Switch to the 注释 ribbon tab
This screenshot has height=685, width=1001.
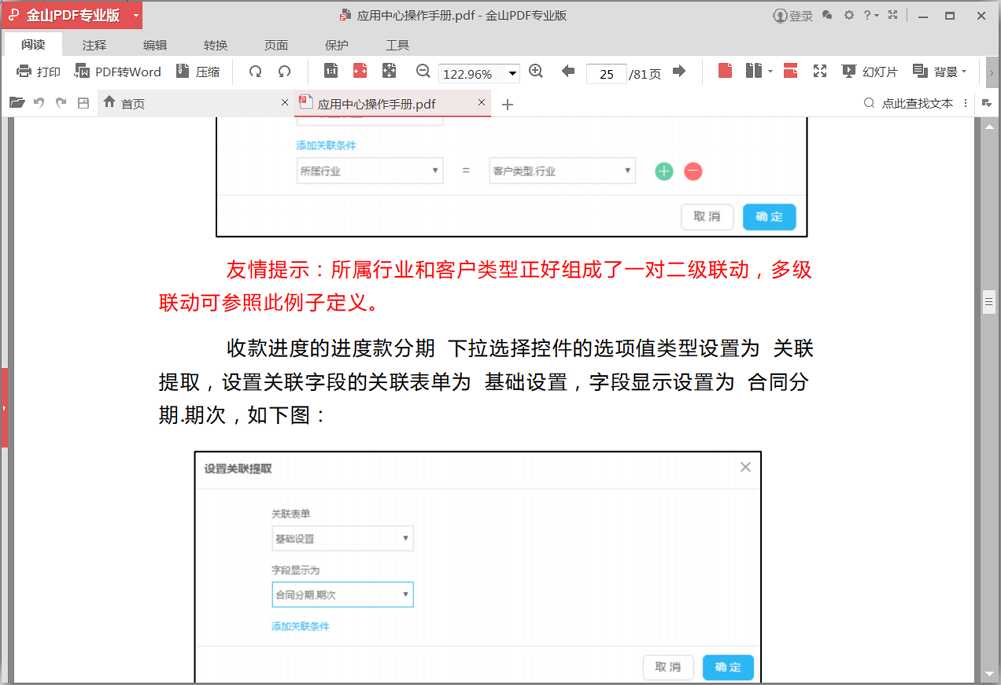[x=93, y=44]
